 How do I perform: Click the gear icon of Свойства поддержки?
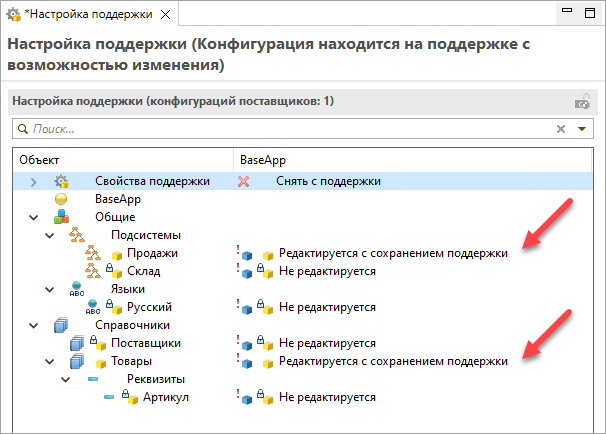(61, 181)
